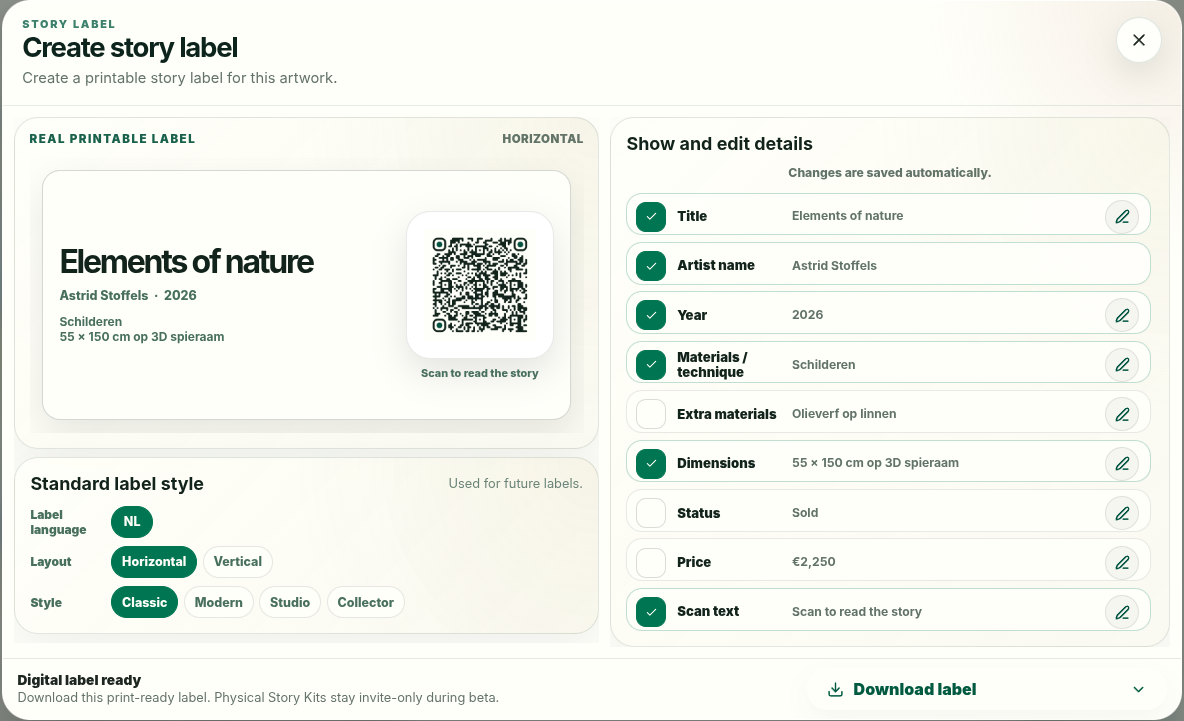Click the '€2,250' price value
This screenshot has width=1184, height=721.
[813, 562]
